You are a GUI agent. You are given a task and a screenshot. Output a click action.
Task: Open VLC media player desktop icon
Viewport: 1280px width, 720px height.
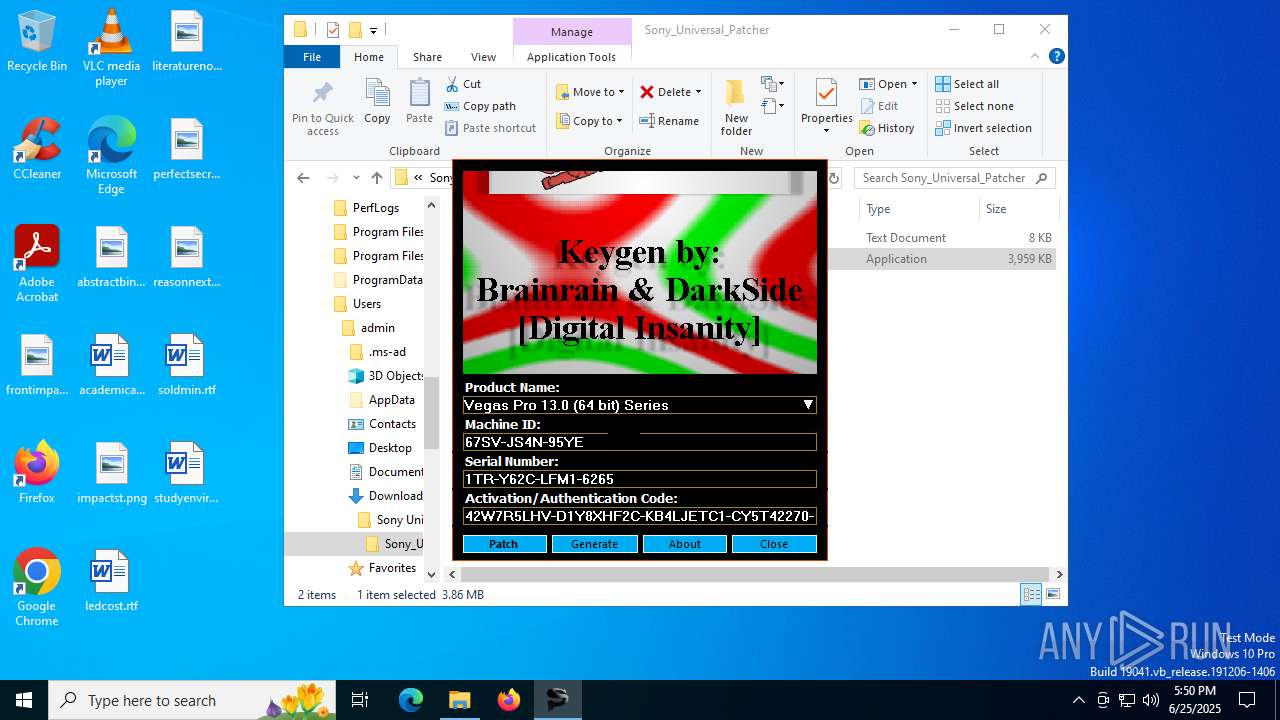pyautogui.click(x=111, y=48)
